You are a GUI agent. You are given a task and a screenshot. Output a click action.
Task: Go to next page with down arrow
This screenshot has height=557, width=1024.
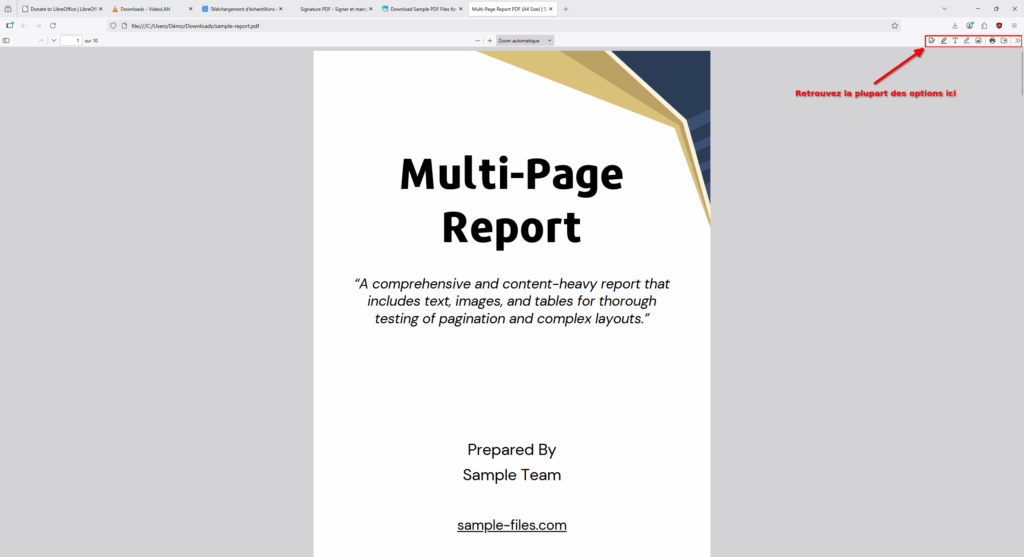54,41
